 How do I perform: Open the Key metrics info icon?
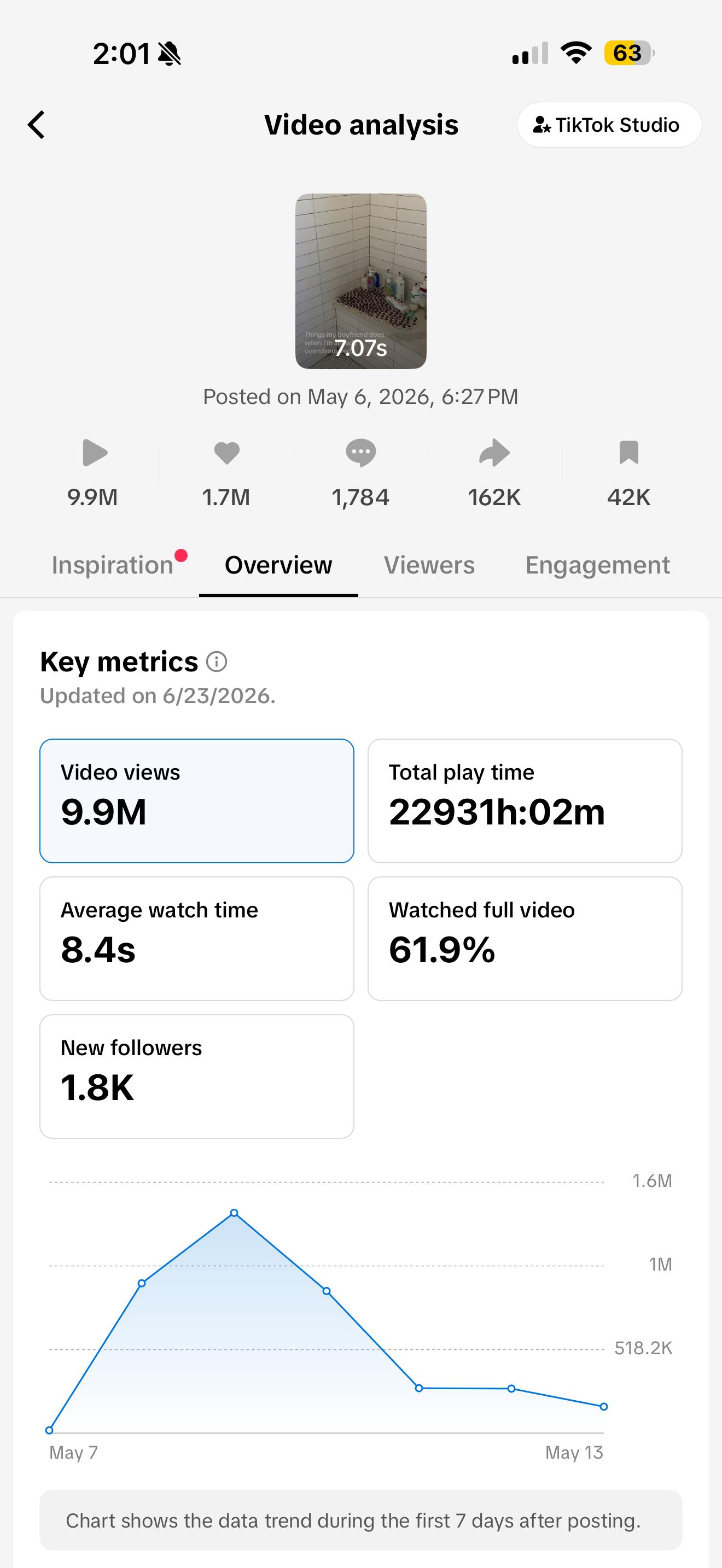pos(216,662)
